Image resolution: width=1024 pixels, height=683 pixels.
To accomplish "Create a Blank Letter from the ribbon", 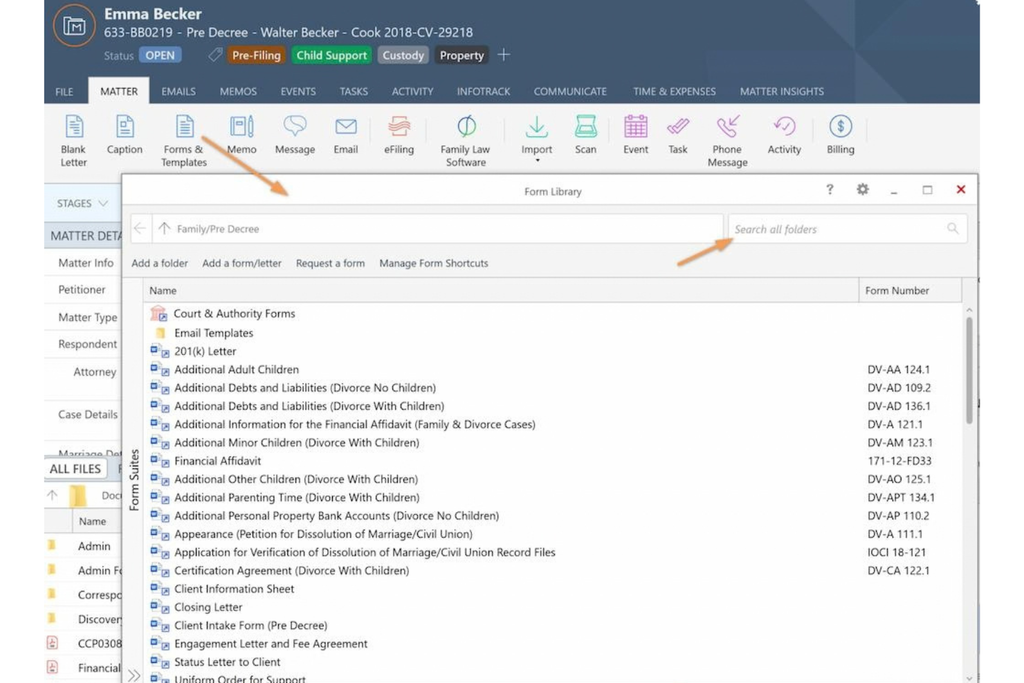I will [73, 140].
